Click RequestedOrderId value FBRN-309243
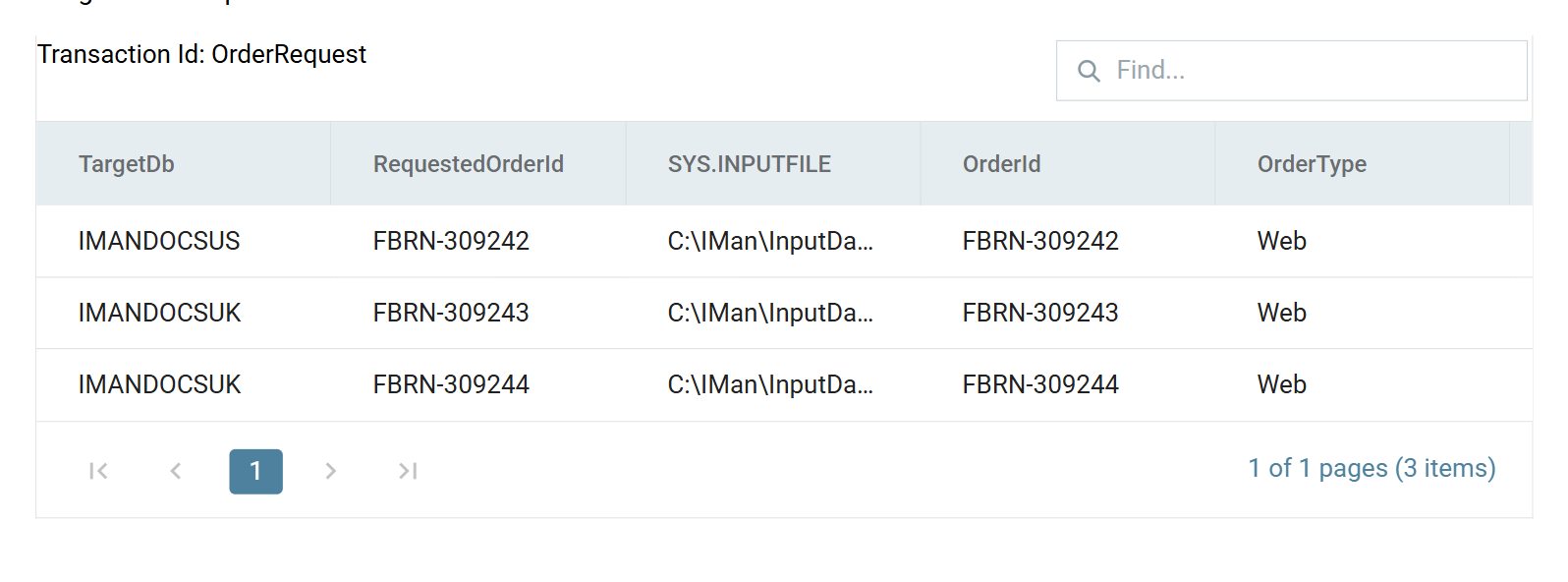Screen dimensions: 1568x582 tap(451, 313)
